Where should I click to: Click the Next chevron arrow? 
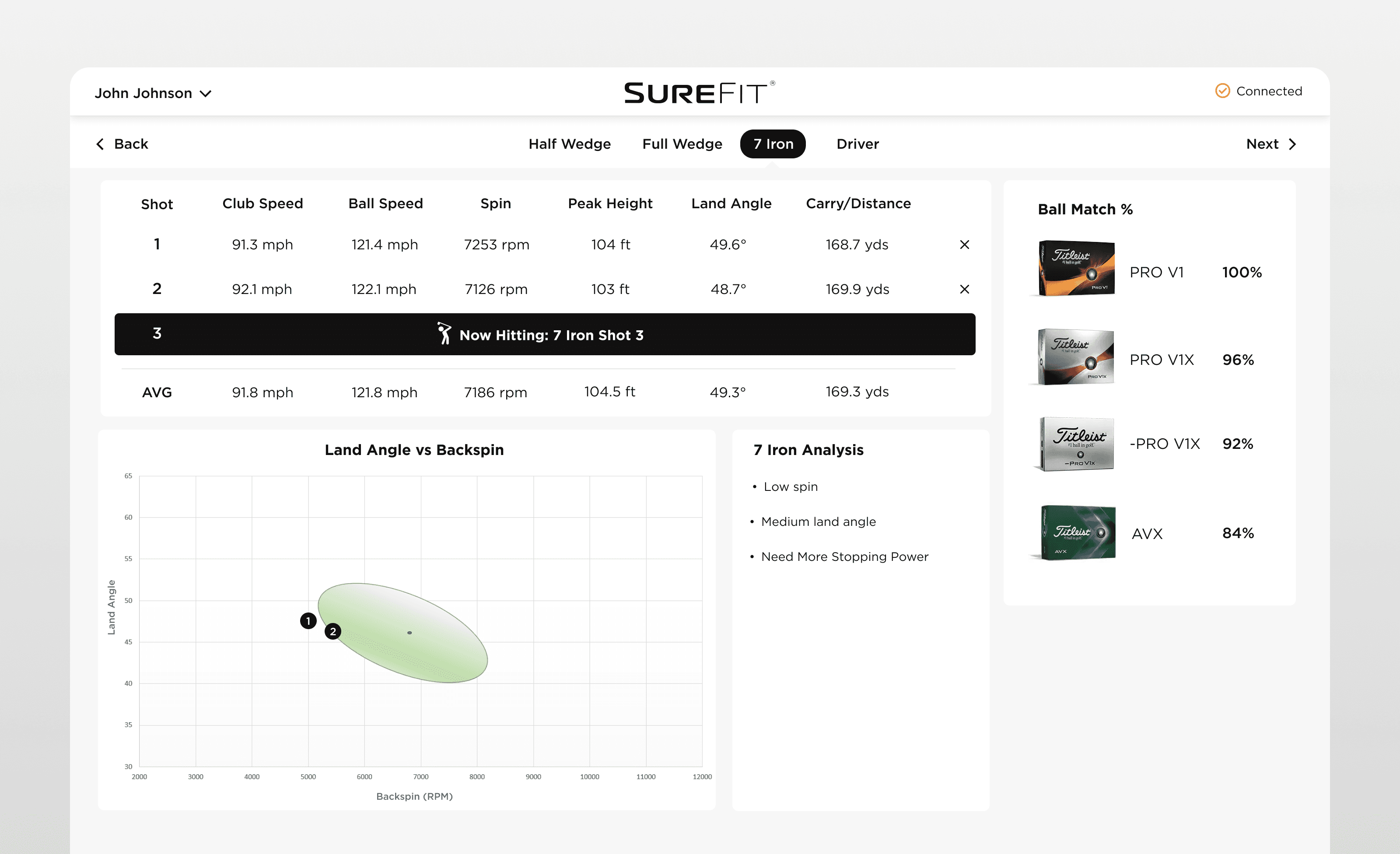click(1293, 144)
